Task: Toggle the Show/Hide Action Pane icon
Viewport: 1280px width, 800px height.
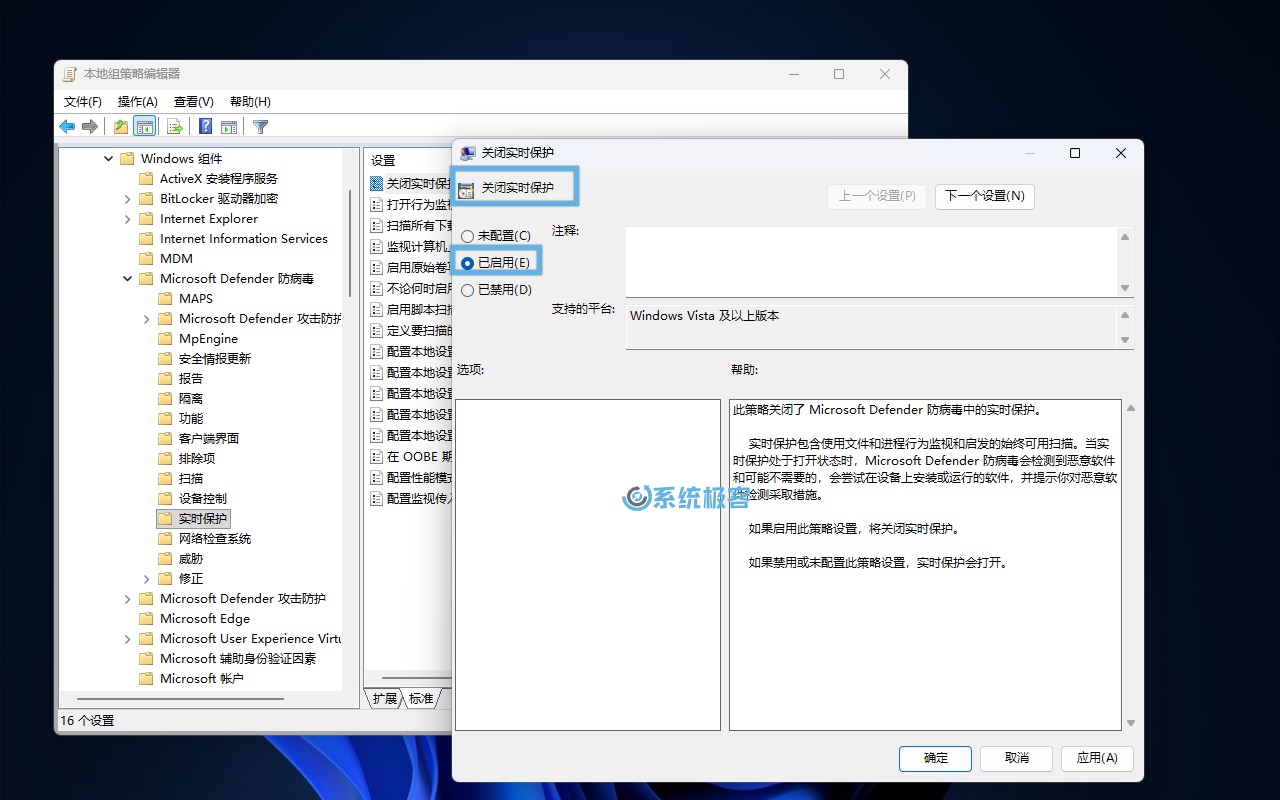Action: pyautogui.click(x=229, y=127)
